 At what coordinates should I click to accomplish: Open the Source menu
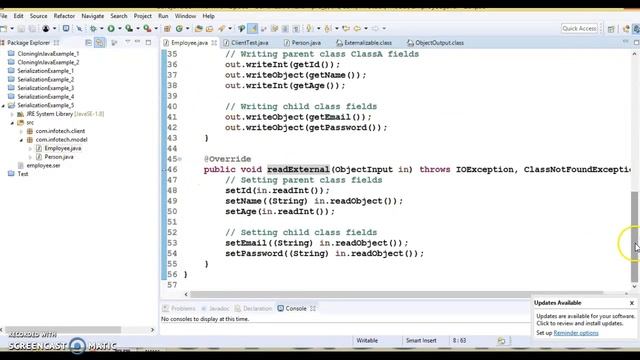point(38,16)
